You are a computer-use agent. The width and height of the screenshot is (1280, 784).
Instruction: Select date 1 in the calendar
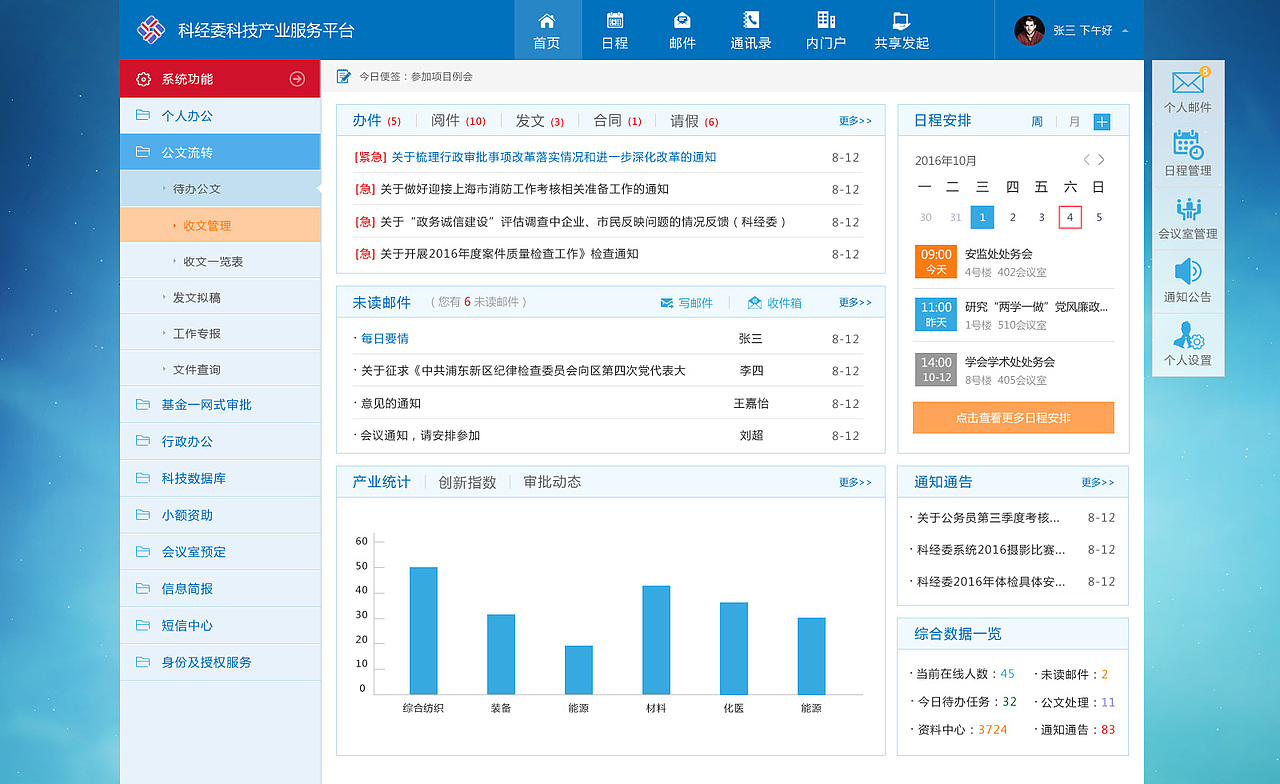click(x=983, y=217)
